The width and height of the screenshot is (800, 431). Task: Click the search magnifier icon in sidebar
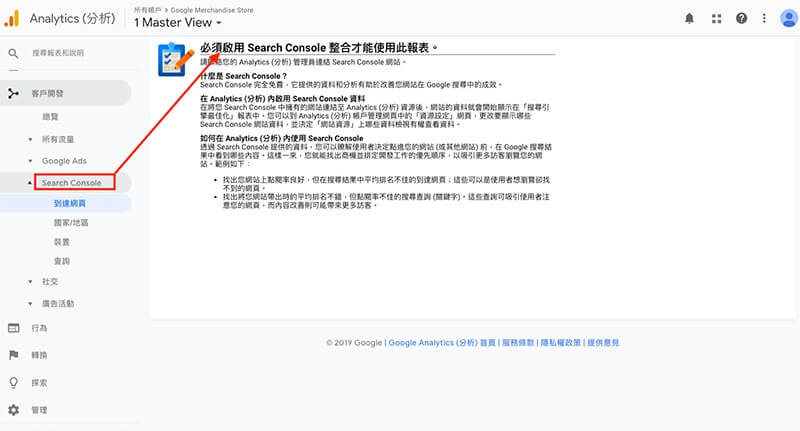coord(13,53)
